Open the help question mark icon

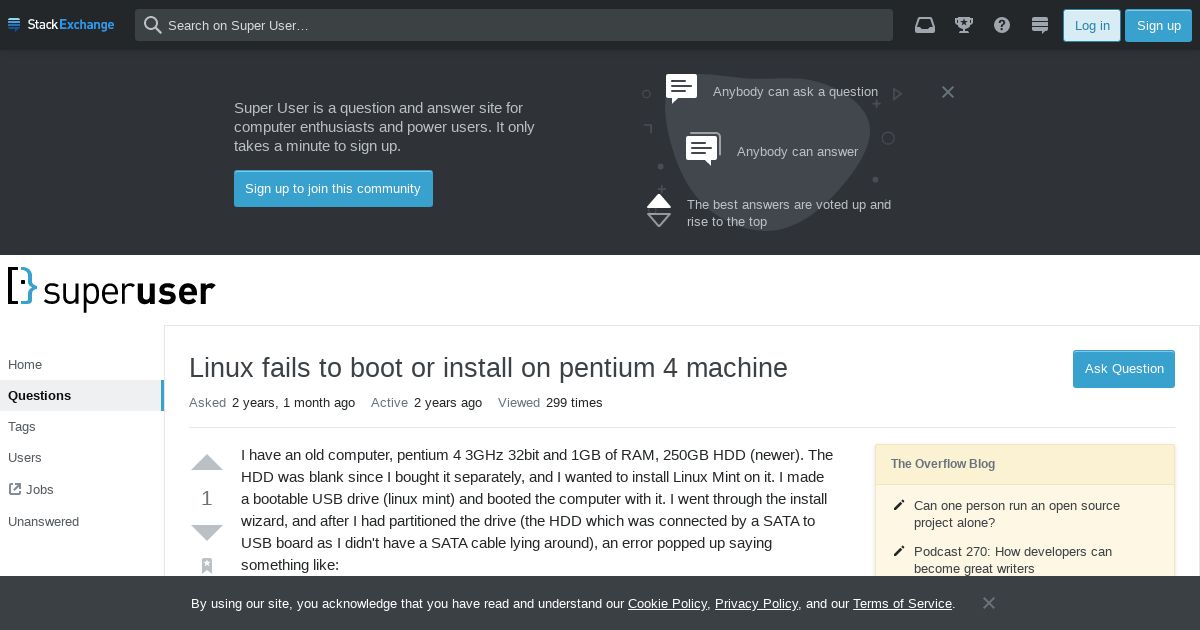click(1002, 25)
